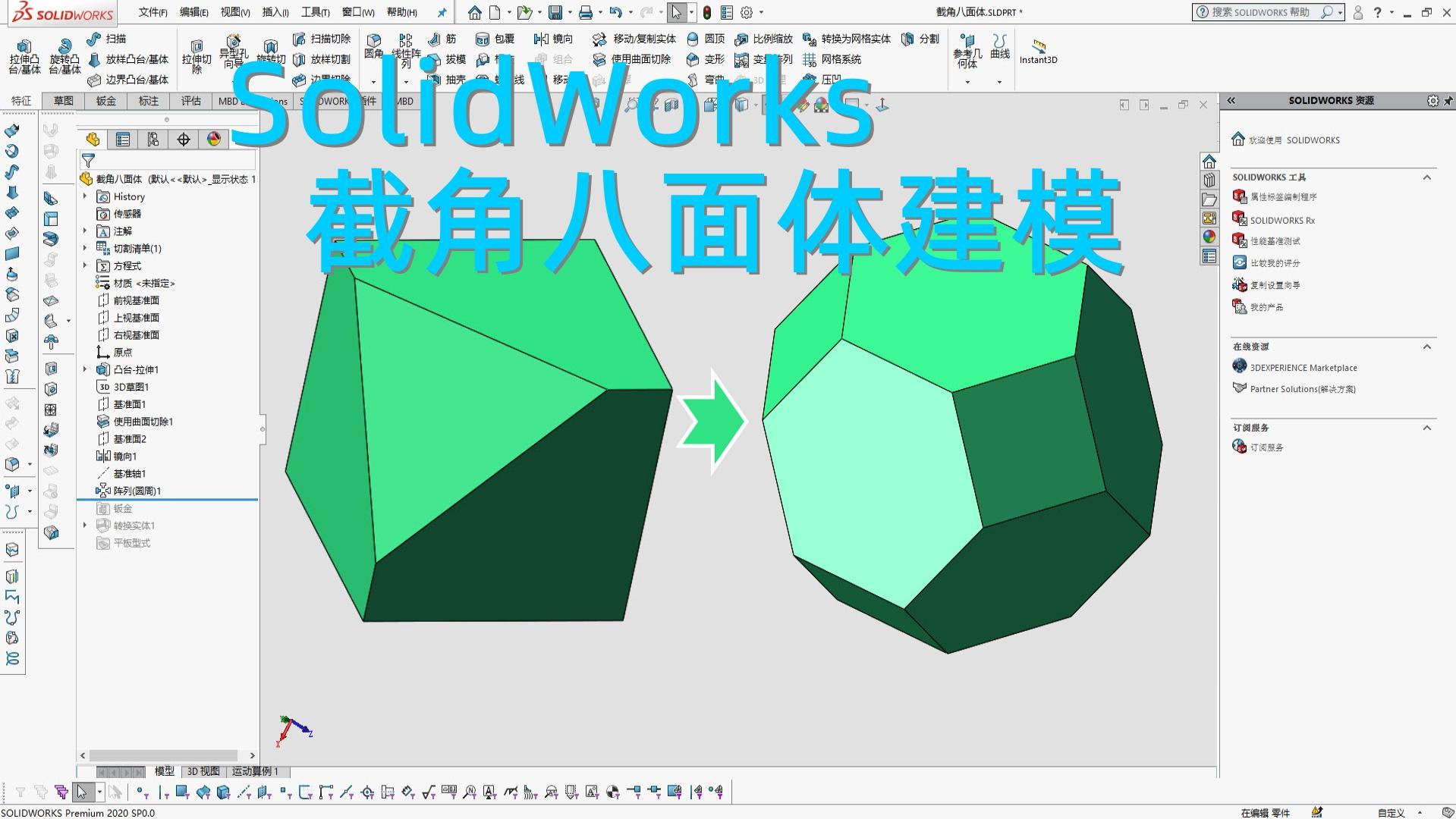
Task: Expand the 转换实体1 feature
Action: (85, 526)
